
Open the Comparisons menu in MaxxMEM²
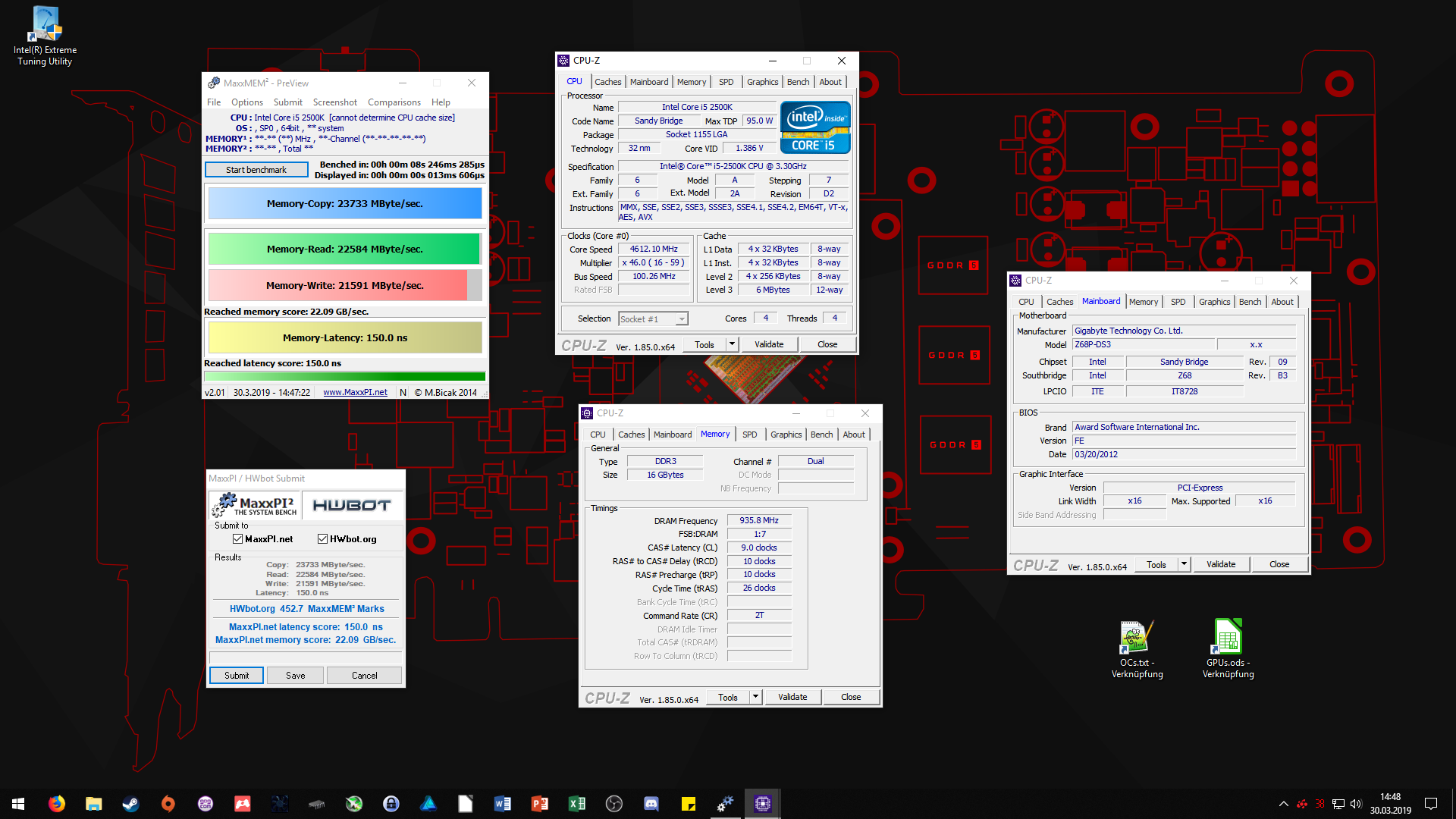coord(394,102)
